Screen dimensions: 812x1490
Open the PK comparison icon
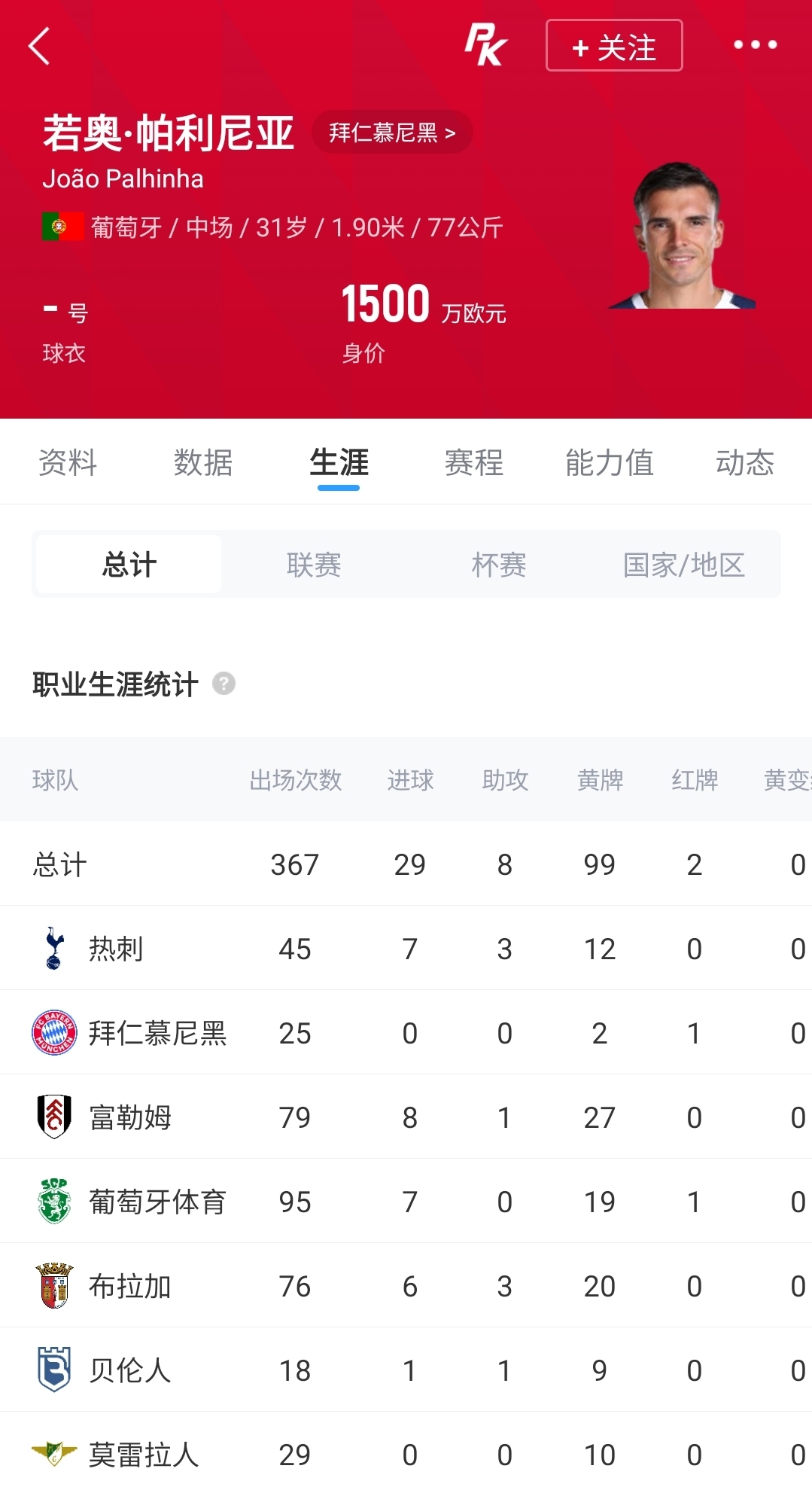click(x=486, y=45)
